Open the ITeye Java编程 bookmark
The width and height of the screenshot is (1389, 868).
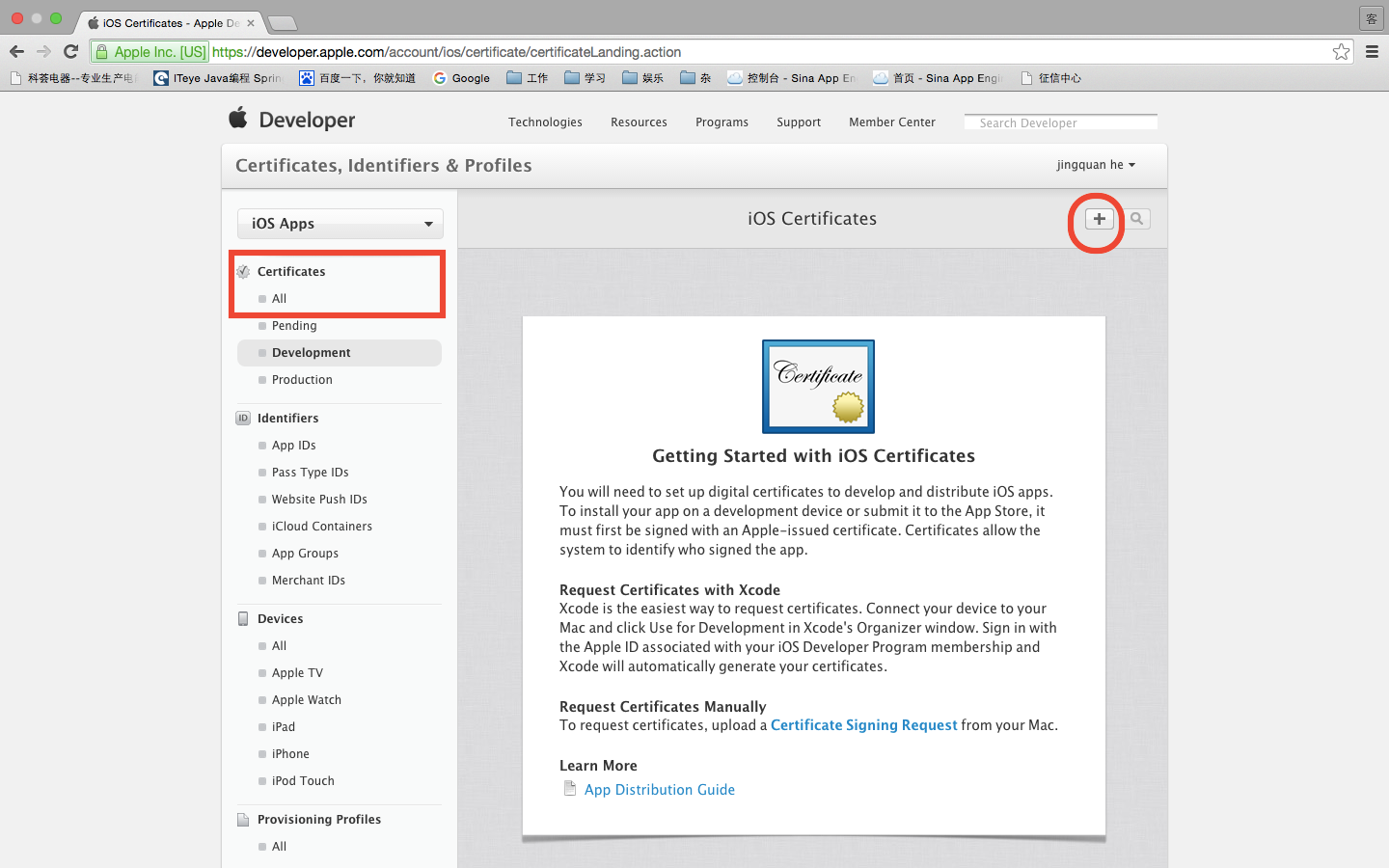click(x=217, y=78)
